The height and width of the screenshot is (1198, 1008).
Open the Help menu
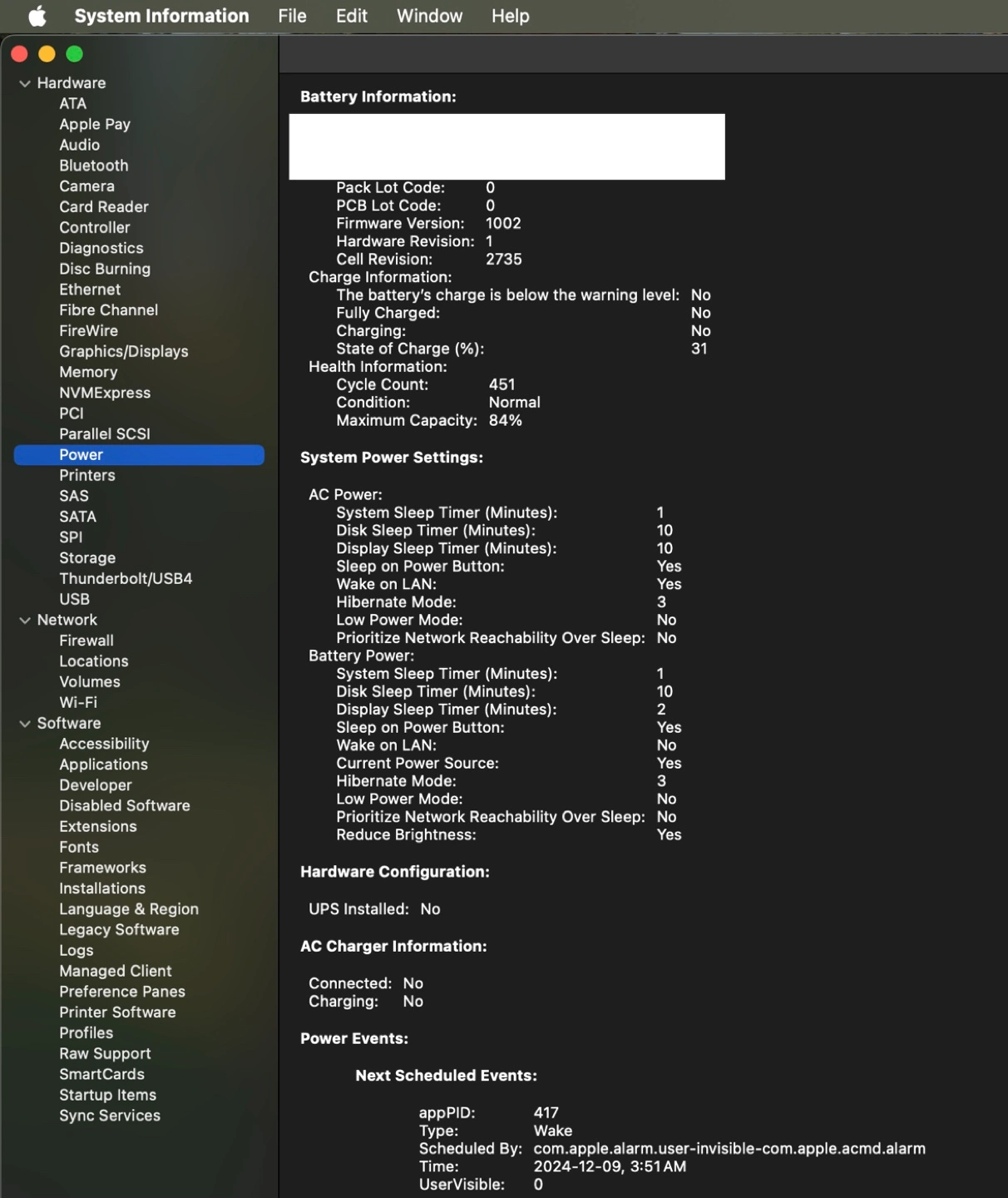pyautogui.click(x=510, y=16)
